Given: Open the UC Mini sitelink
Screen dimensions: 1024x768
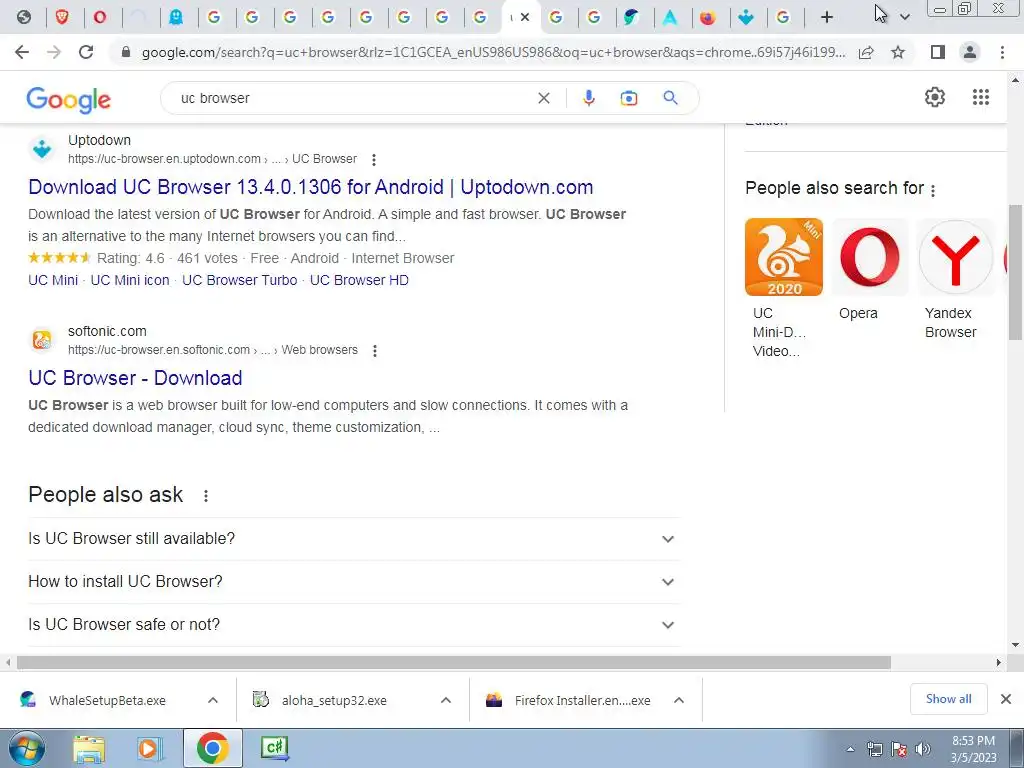Looking at the screenshot, I should [x=53, y=280].
